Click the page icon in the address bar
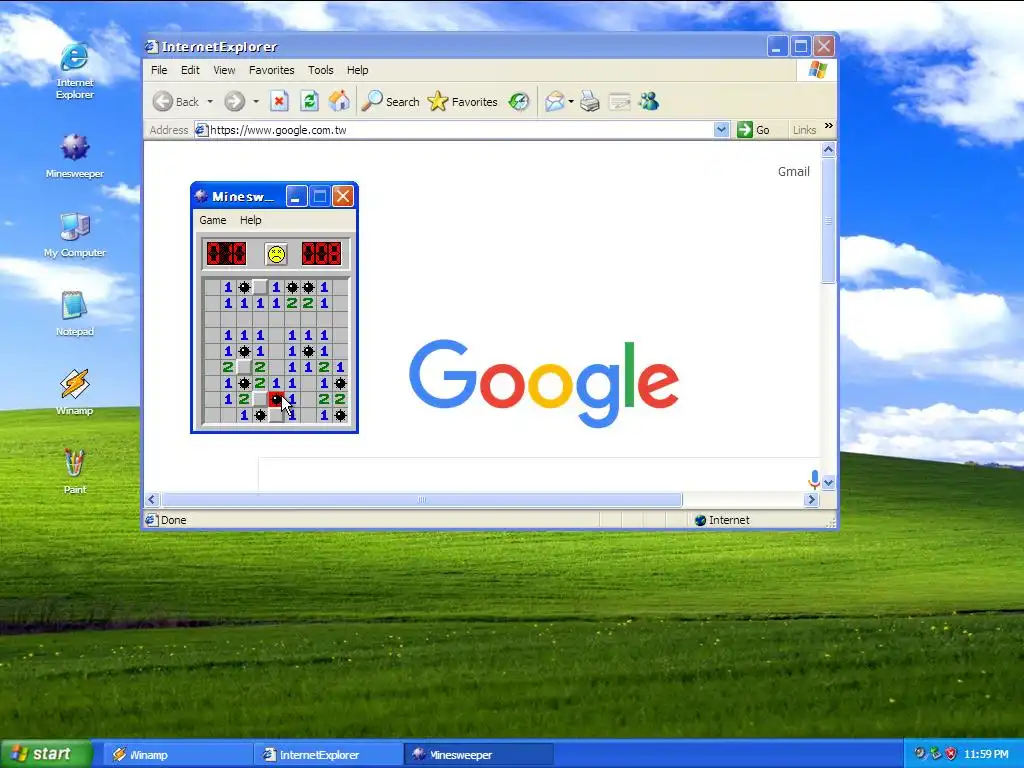1024x768 pixels. point(202,130)
